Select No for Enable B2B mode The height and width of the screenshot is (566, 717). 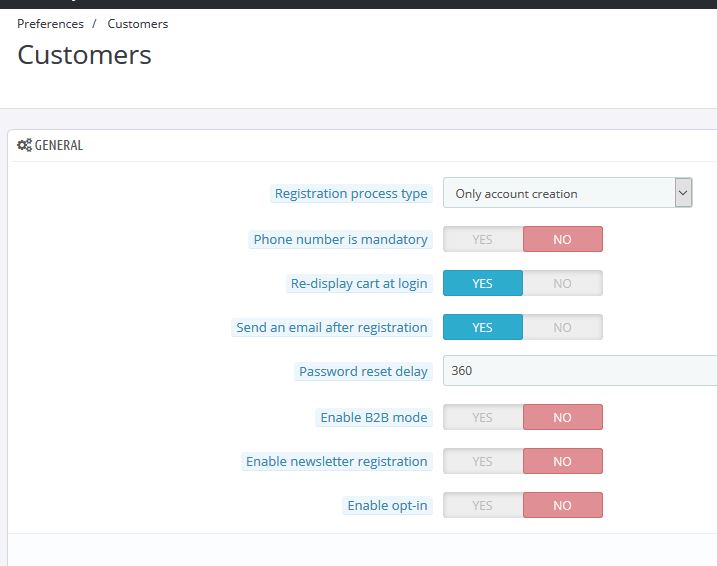click(562, 417)
